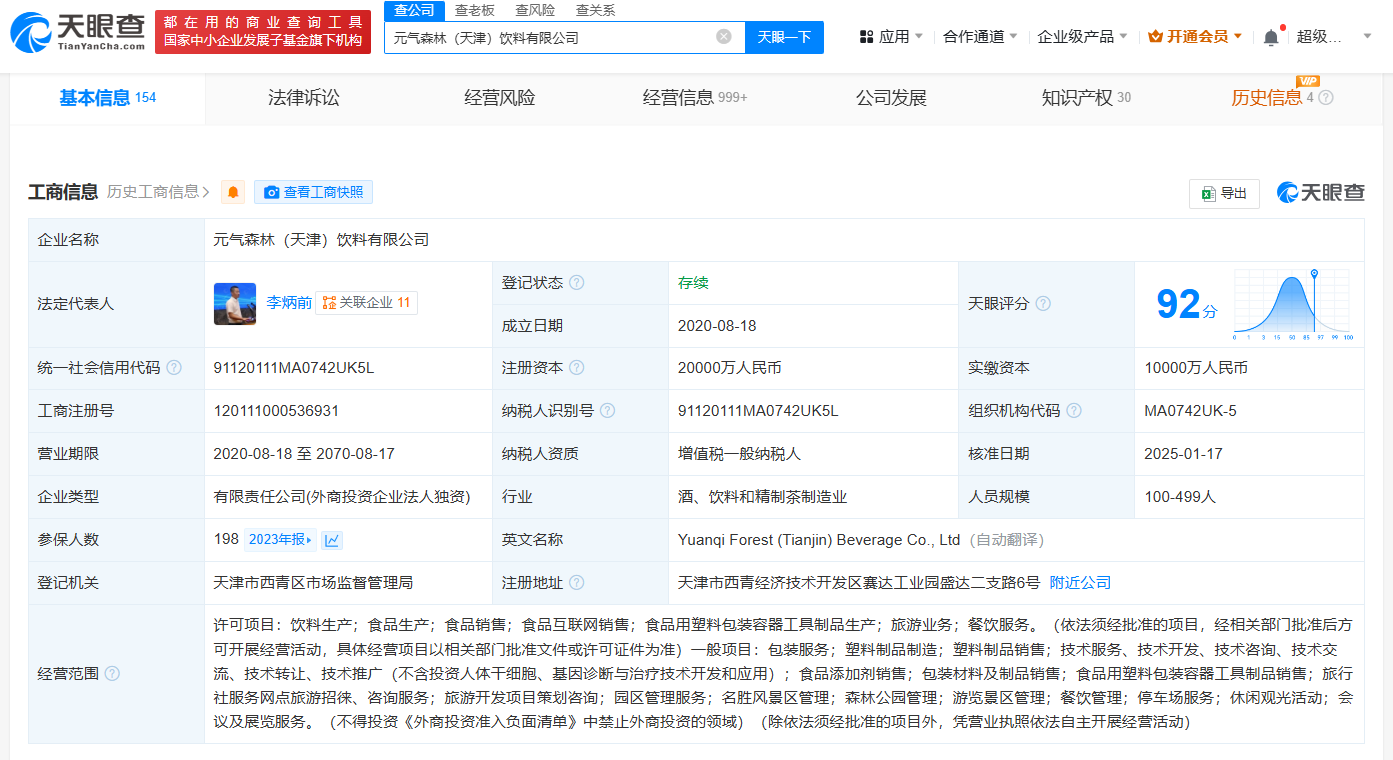
Task: Click the 导出 export button
Action: (1224, 193)
